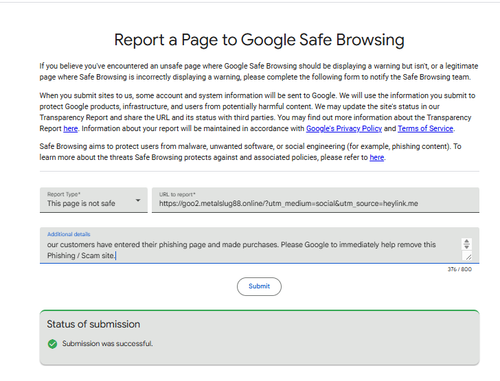The width and height of the screenshot is (500, 381).
Task: Open the threats and policies 'here' link
Action: [377, 157]
